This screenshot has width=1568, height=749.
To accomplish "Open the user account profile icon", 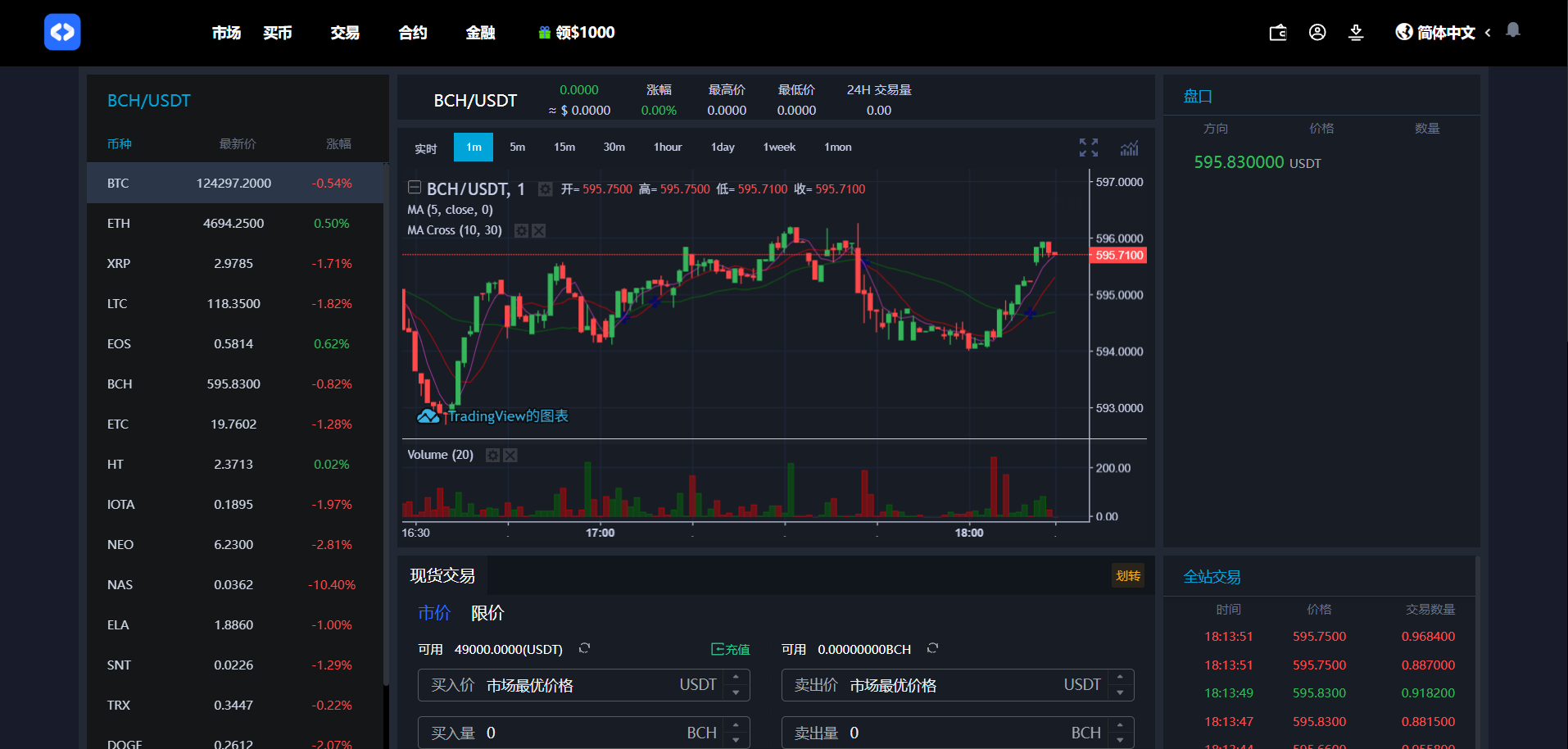I will [x=1317, y=33].
